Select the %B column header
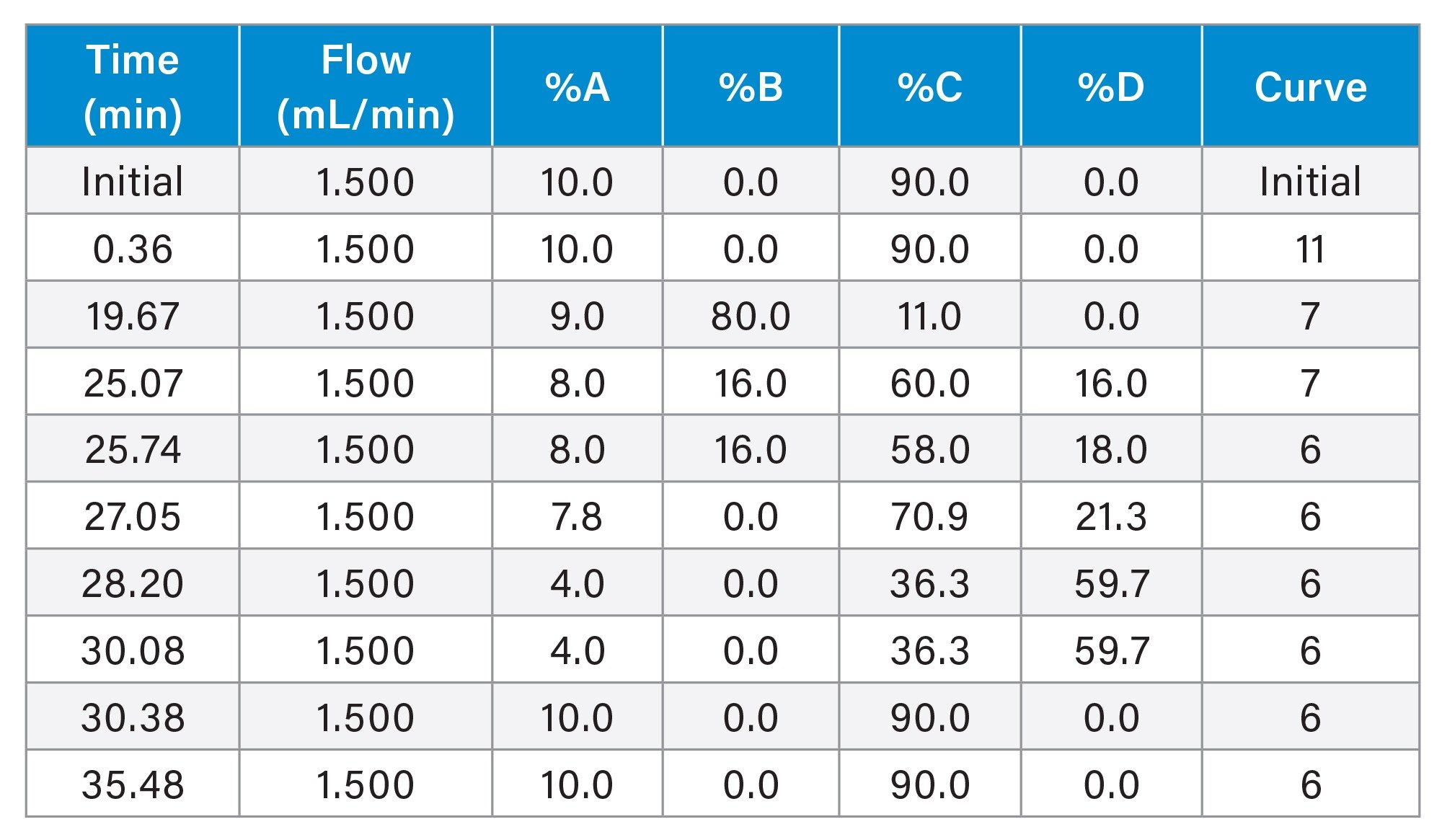 pyautogui.click(x=751, y=87)
